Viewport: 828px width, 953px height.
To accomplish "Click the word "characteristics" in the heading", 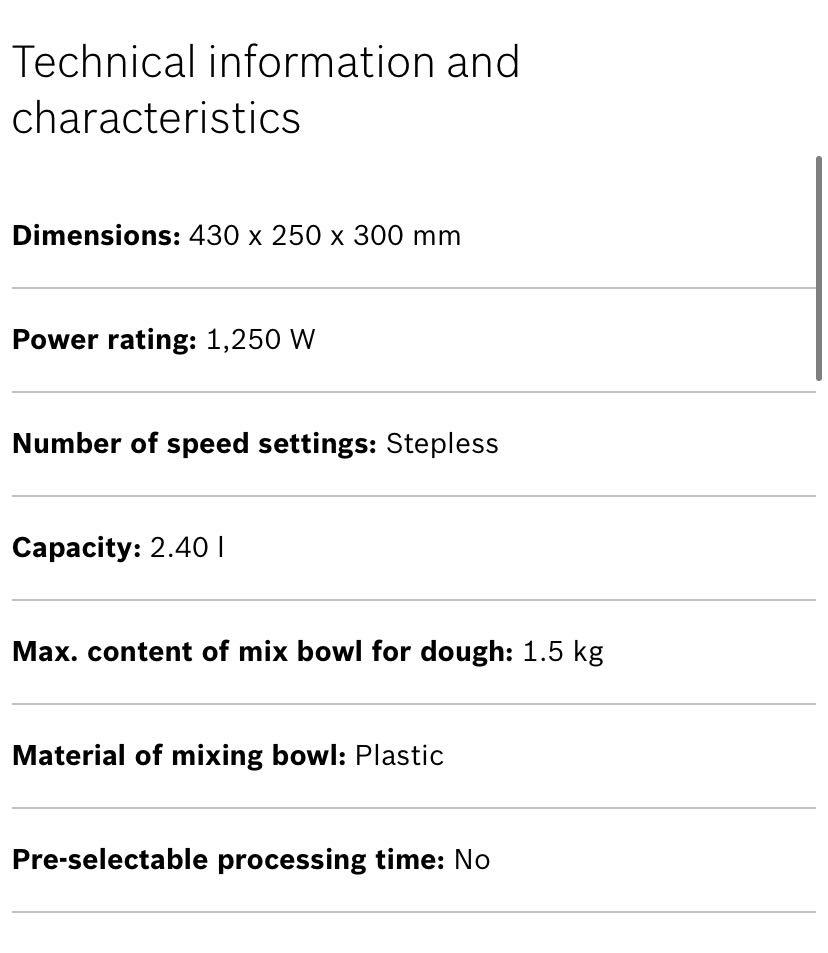I will tap(156, 118).
